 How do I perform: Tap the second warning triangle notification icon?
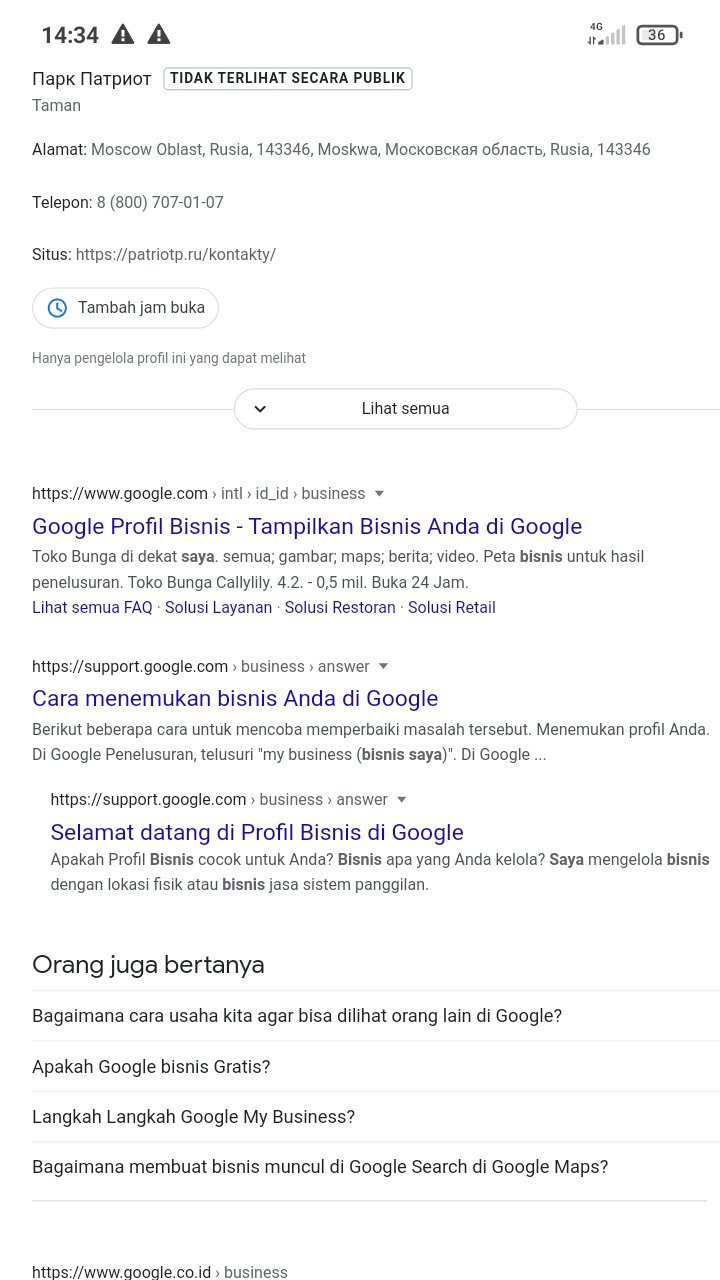click(159, 35)
